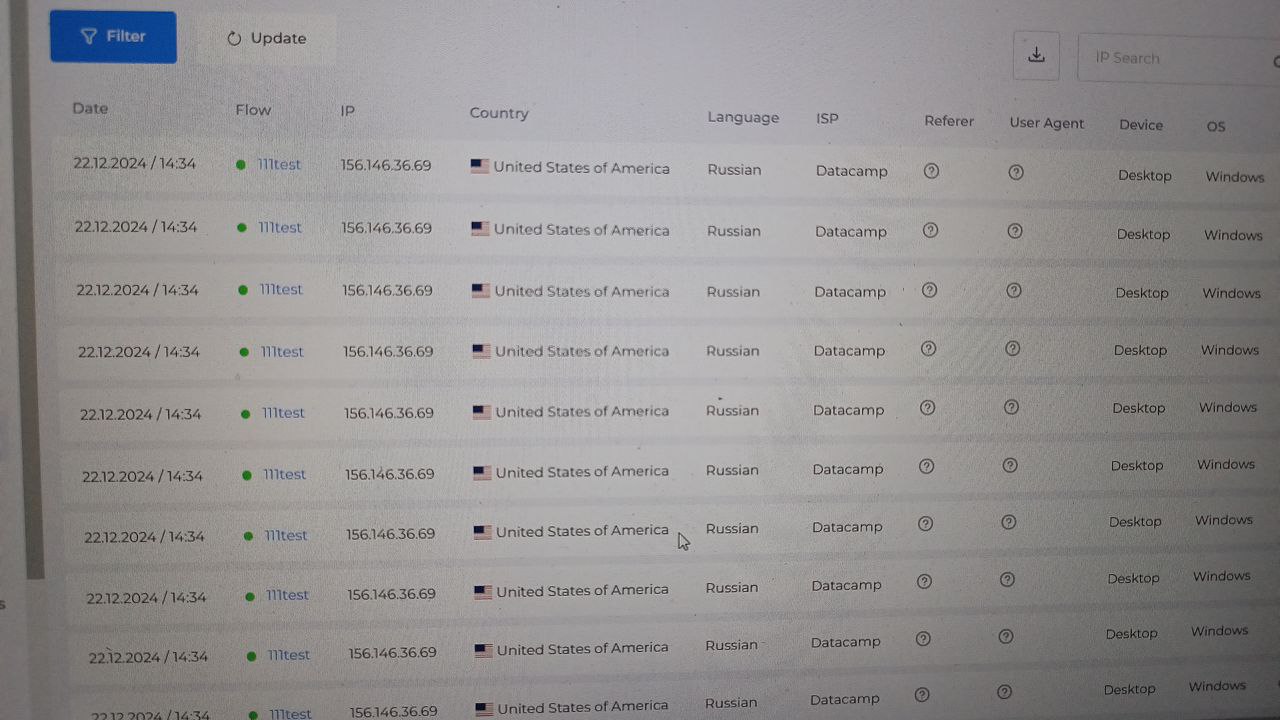Image resolution: width=1280 pixels, height=720 pixels.
Task: Open the 111test flow link in first row
Action: pos(279,165)
